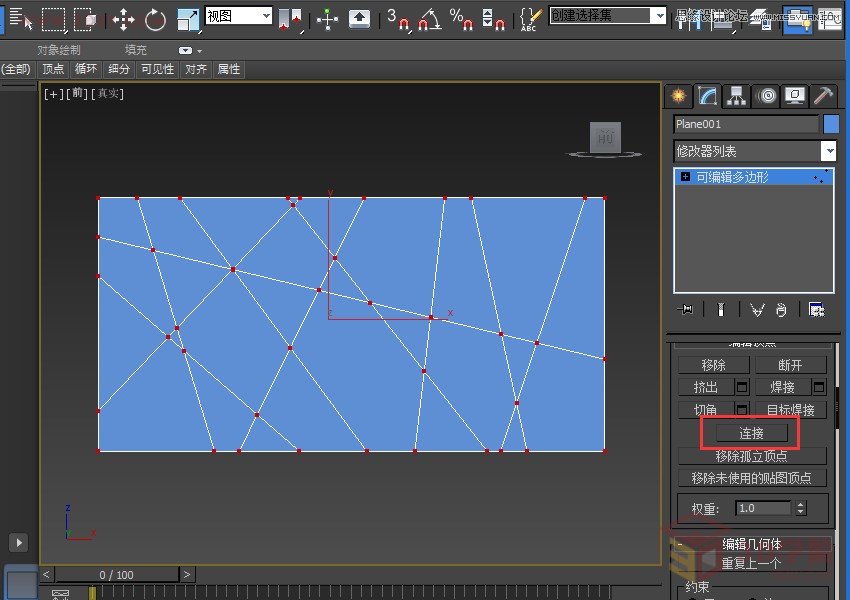The height and width of the screenshot is (600, 850).
Task: Click the Show End Result icon
Action: tap(721, 310)
